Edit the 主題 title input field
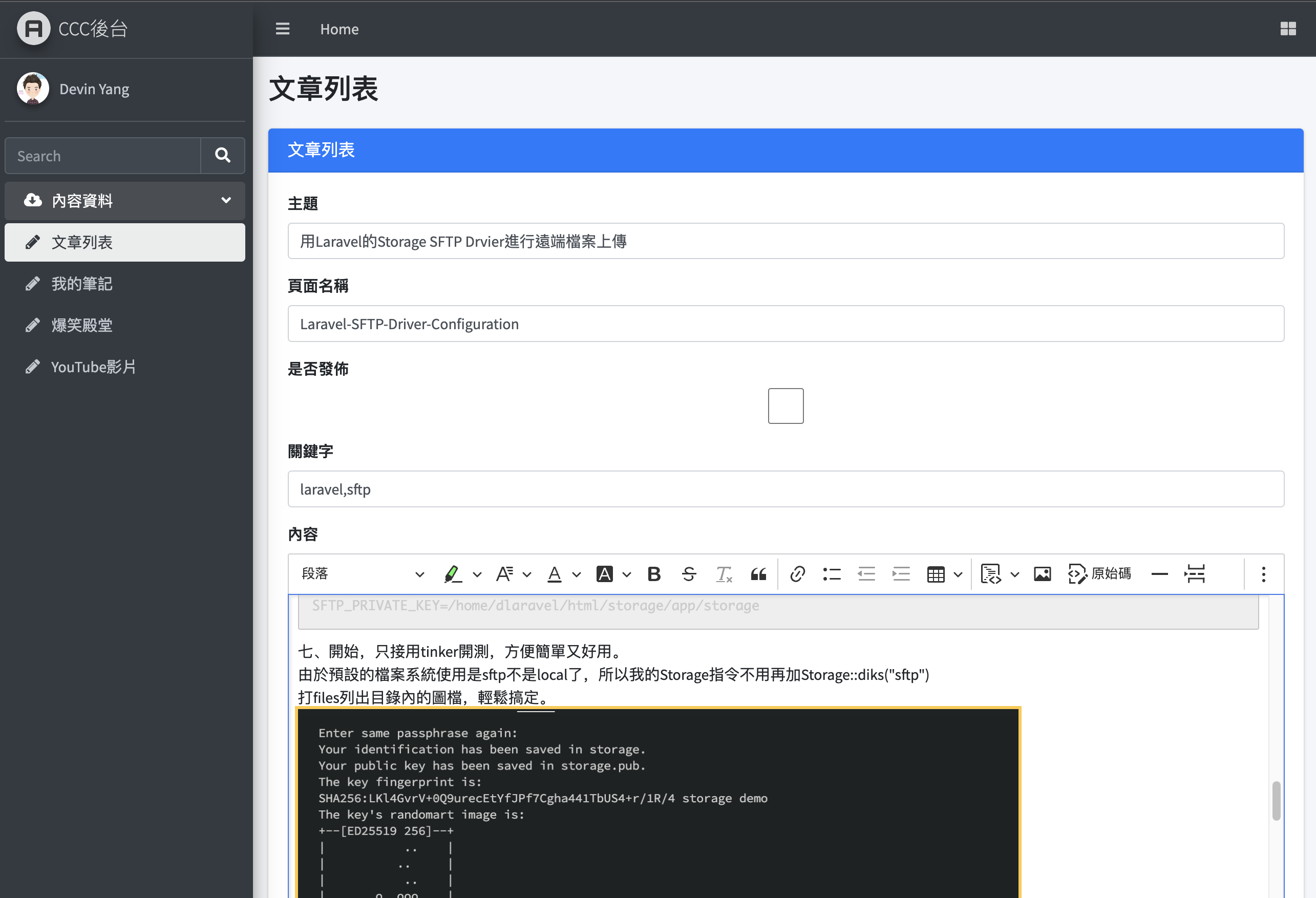The height and width of the screenshot is (898, 1316). coord(786,241)
